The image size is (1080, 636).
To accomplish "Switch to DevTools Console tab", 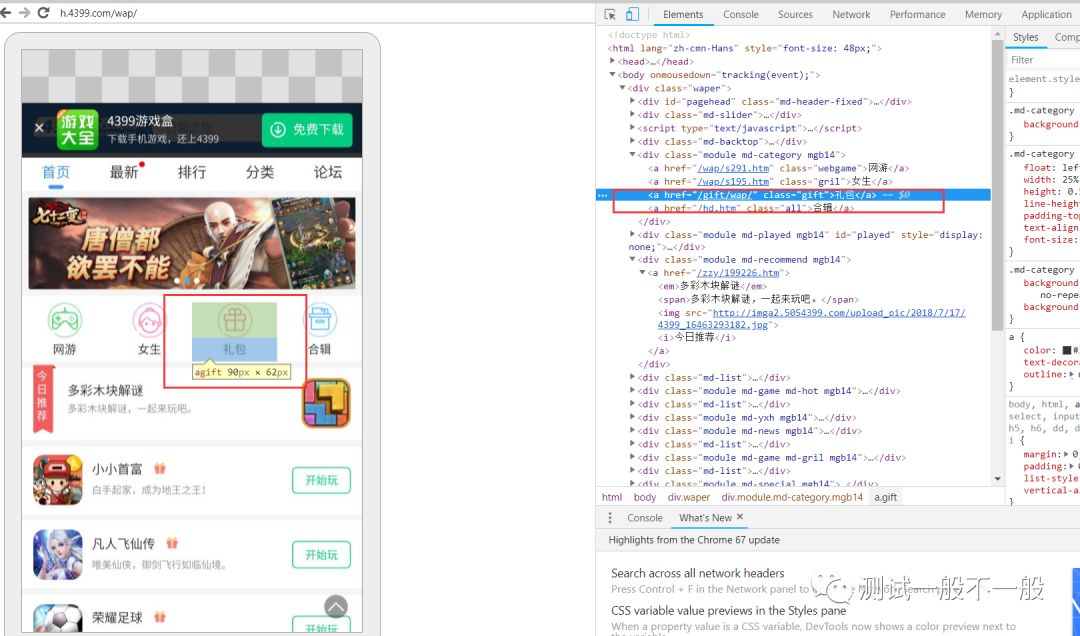I will coord(740,14).
